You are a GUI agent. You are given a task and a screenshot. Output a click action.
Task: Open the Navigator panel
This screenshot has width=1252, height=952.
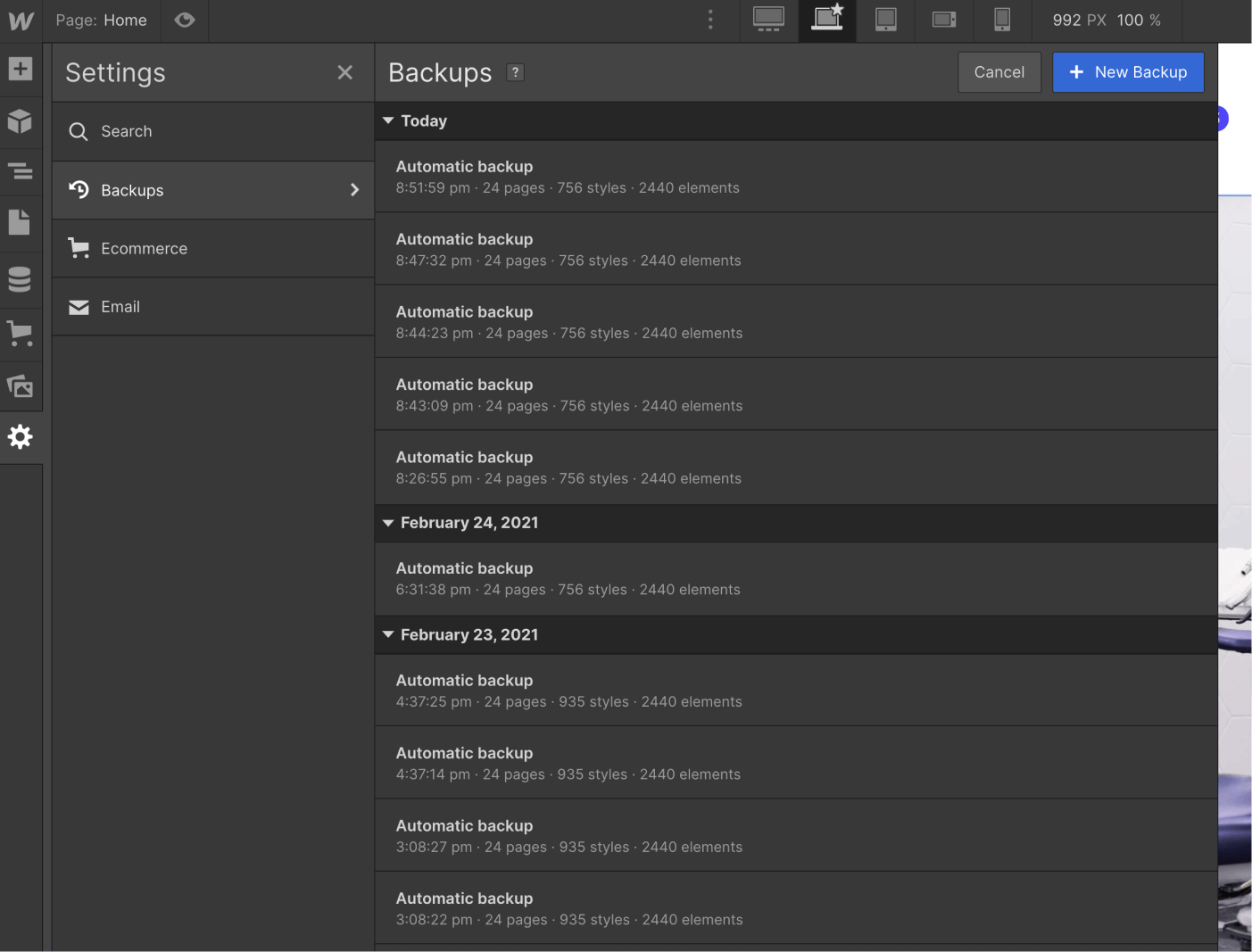pyautogui.click(x=20, y=171)
